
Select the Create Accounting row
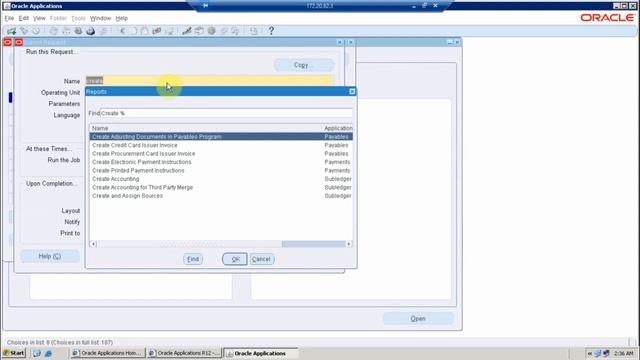coord(221,179)
